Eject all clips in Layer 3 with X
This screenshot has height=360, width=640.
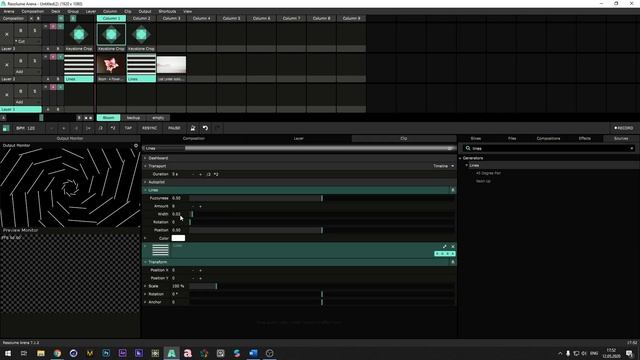point(7,35)
